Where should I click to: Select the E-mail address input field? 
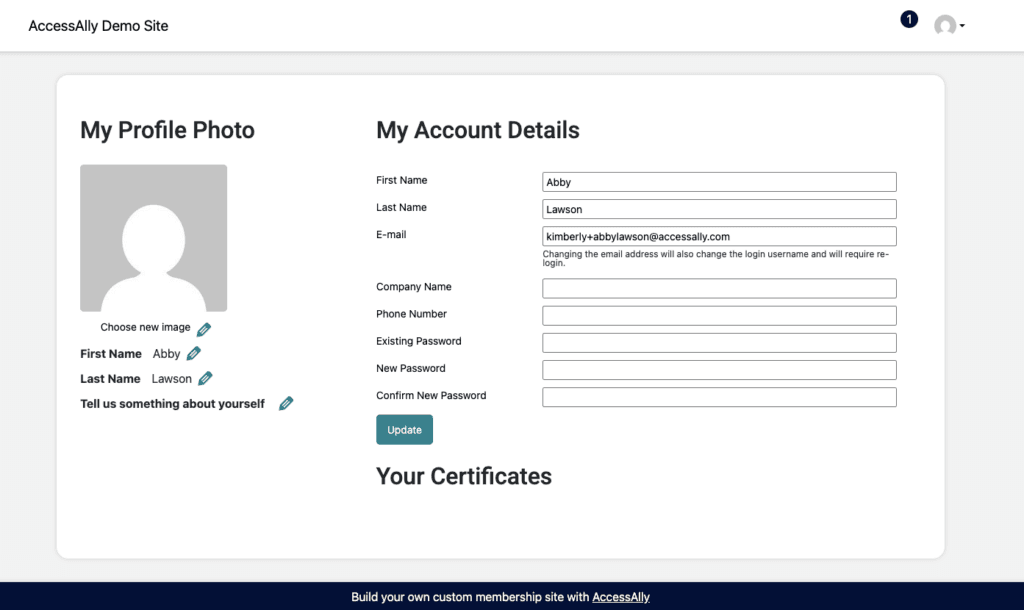click(719, 236)
